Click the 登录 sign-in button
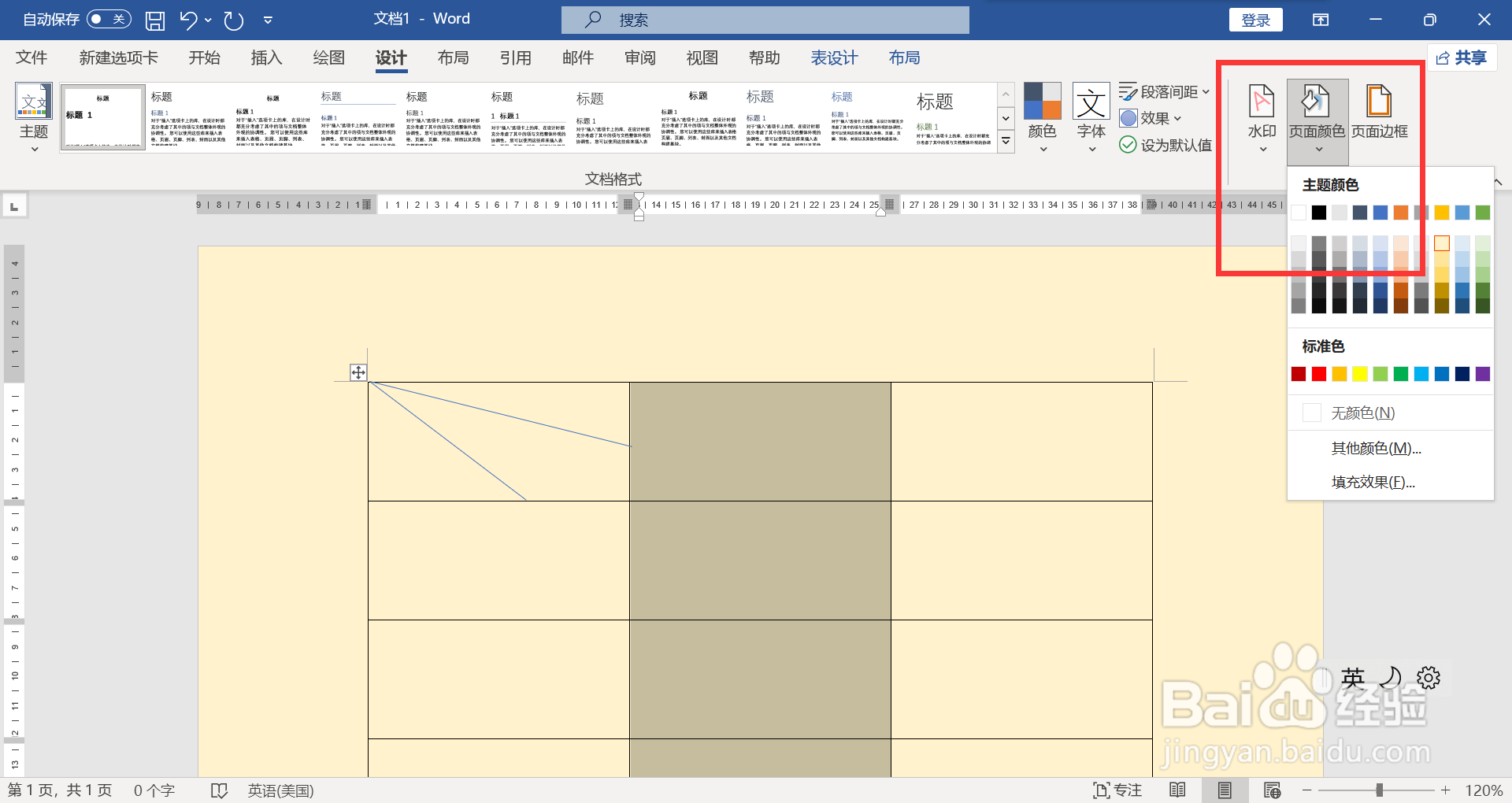The image size is (1512, 803). [1255, 20]
